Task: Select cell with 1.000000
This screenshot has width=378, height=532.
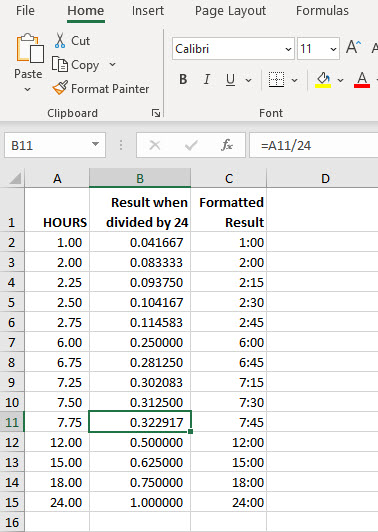Action: tap(140, 502)
